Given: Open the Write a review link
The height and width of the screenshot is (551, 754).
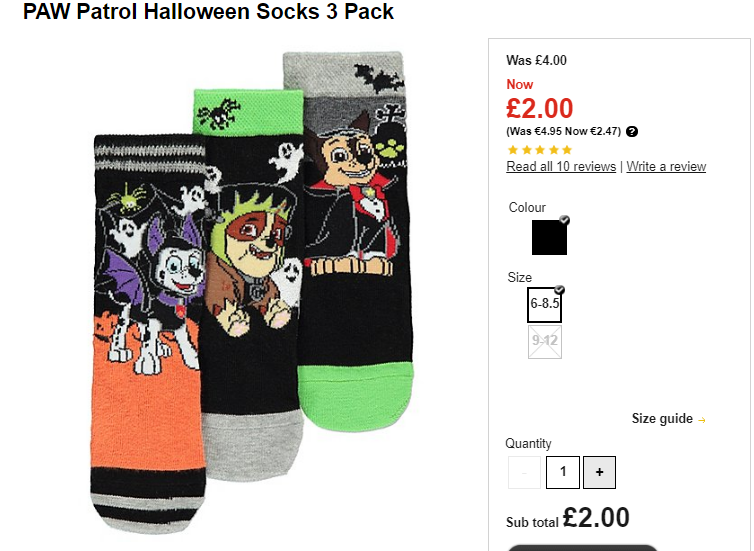Looking at the screenshot, I should coord(666,166).
